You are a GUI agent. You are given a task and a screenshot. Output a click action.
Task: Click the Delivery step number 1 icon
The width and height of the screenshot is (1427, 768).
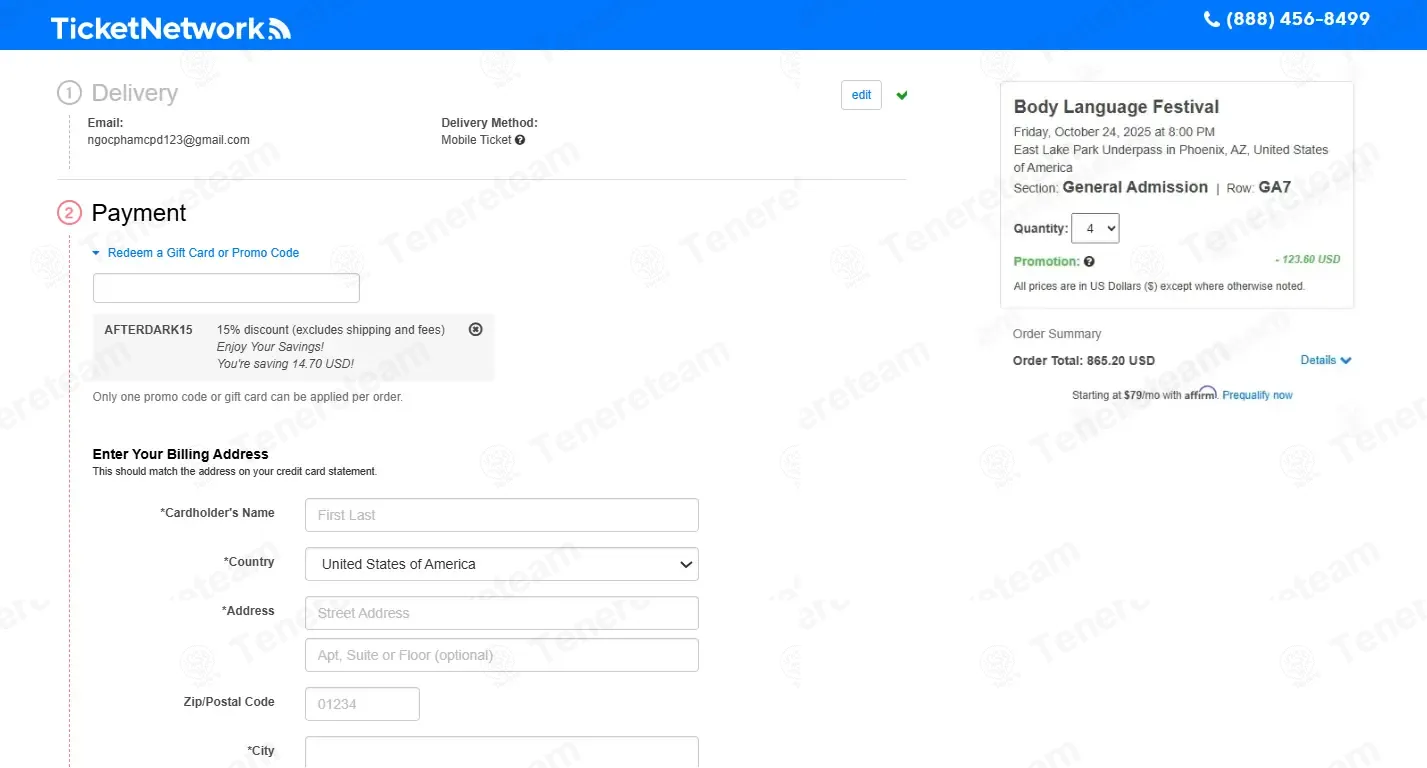tap(69, 93)
